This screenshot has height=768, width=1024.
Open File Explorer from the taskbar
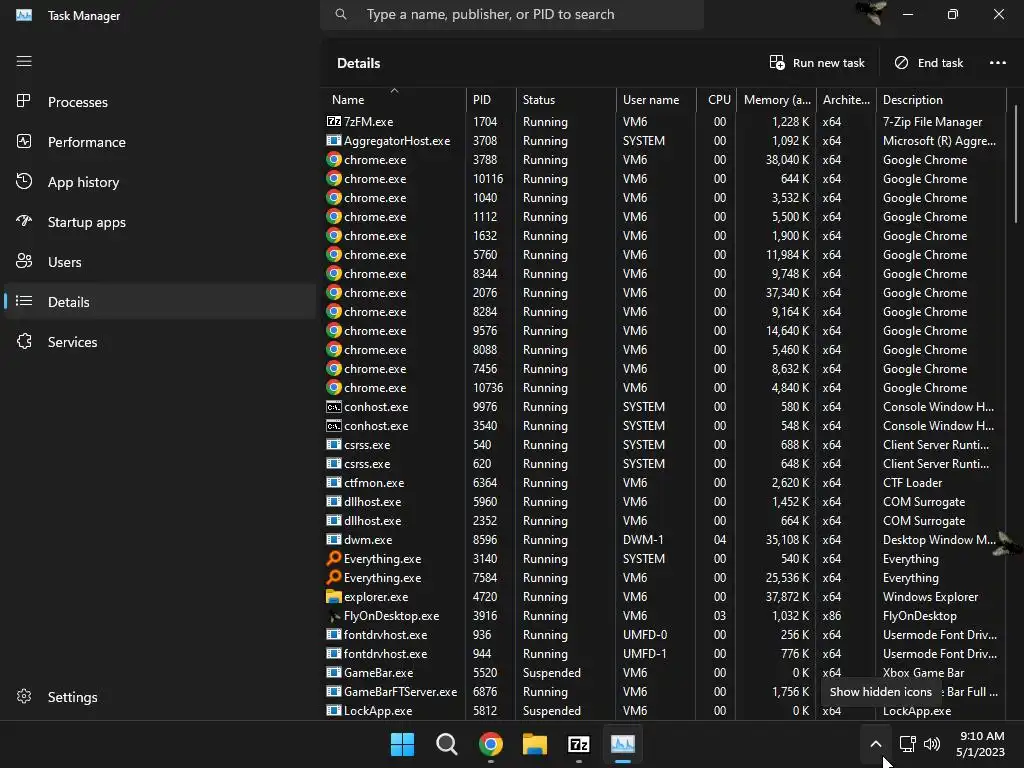click(x=535, y=744)
